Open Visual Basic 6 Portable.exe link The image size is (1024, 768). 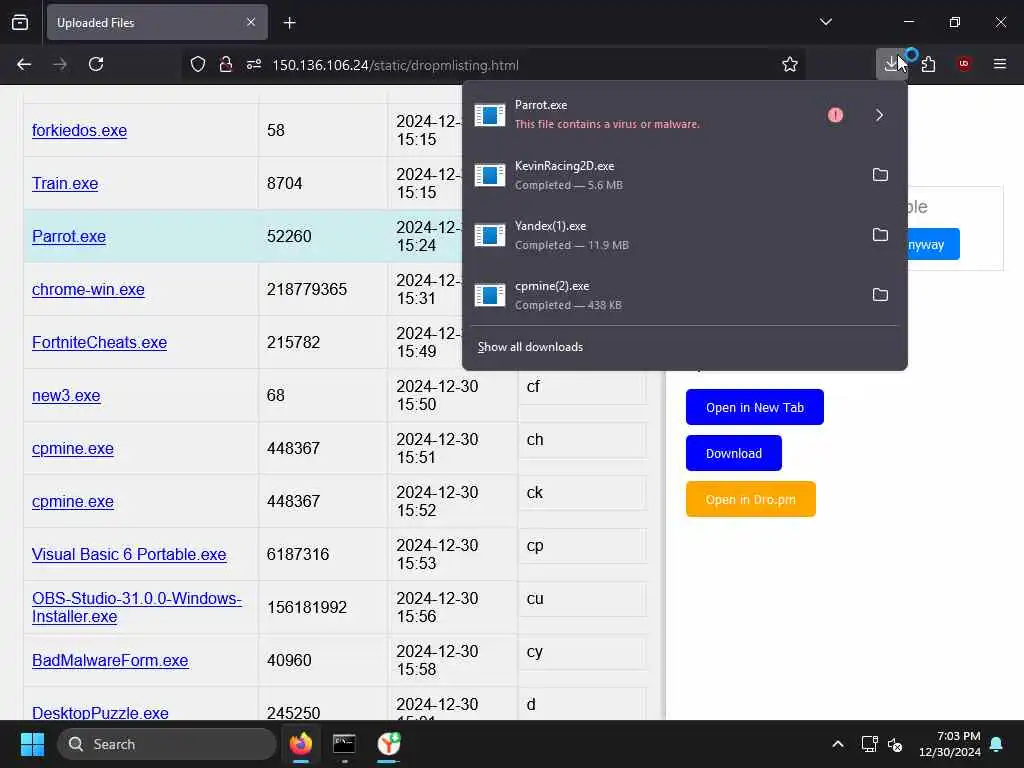pyautogui.click(x=129, y=554)
